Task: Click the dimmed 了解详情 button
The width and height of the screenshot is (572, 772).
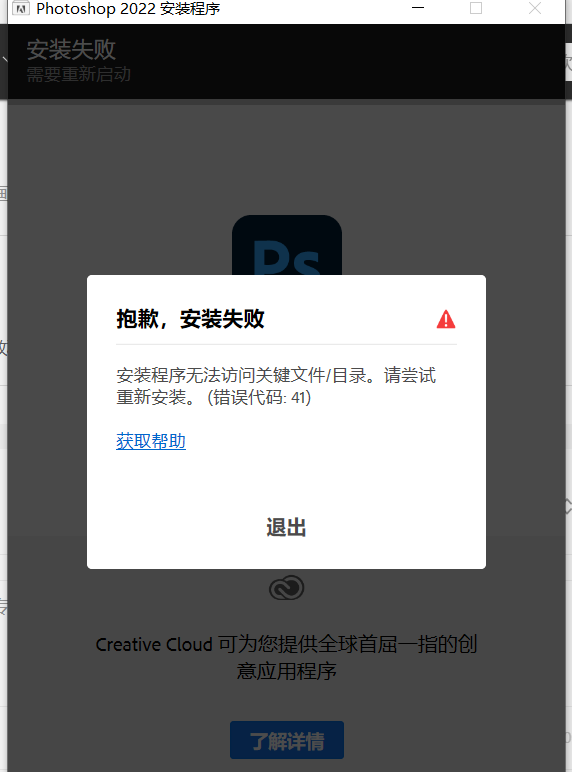Action: (x=286, y=740)
